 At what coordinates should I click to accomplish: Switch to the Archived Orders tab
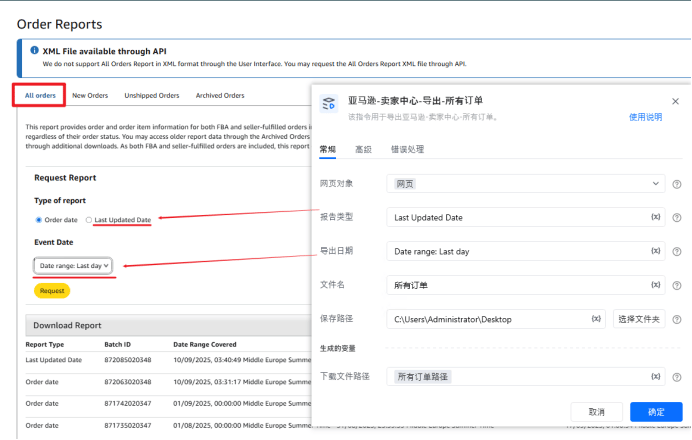(220, 95)
